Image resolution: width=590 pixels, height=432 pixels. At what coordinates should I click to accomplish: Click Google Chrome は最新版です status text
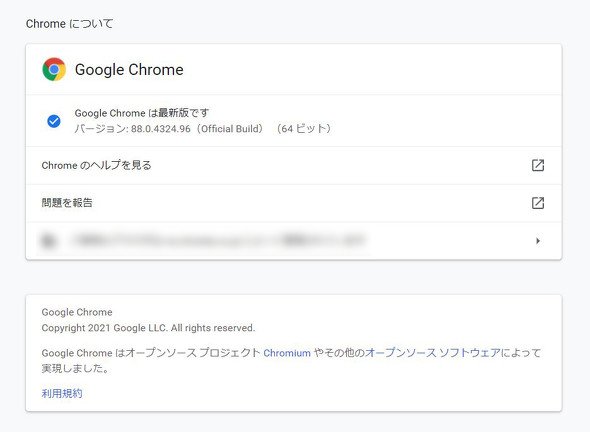(141, 113)
